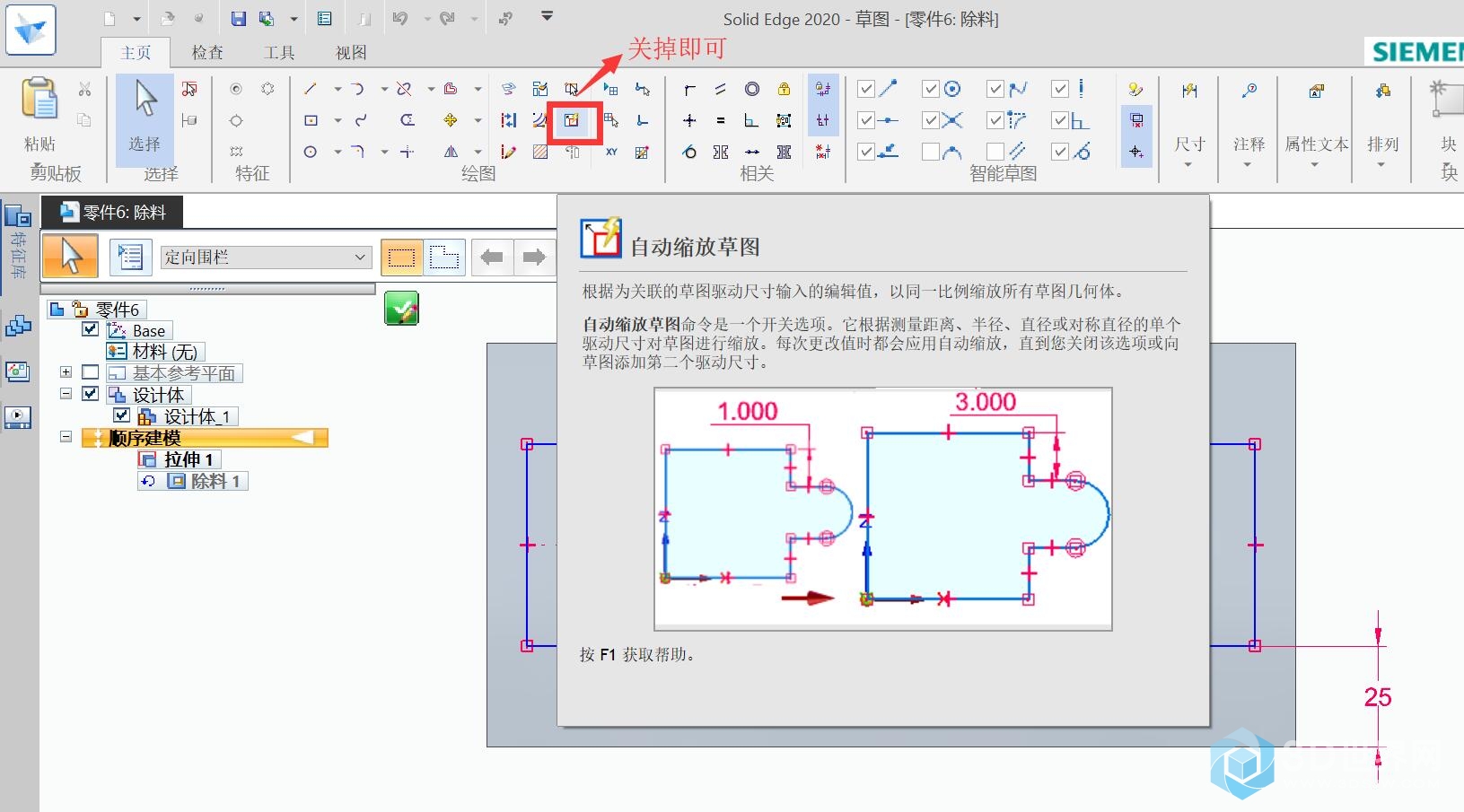Enable the unchecked Parallel IntelliSketch checkbox

tap(995, 152)
